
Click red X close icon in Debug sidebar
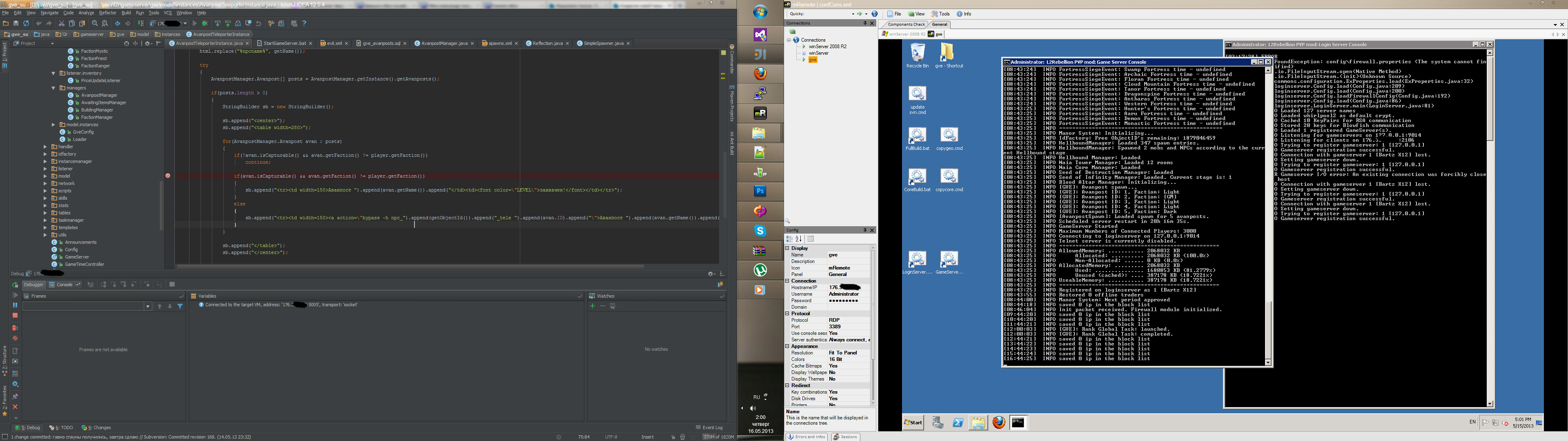[x=15, y=407]
